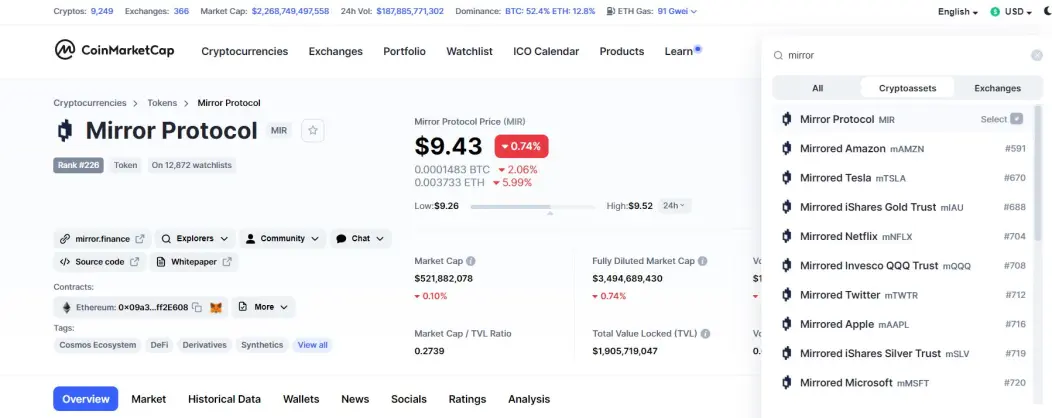The image size is (1052, 418).
Task: Click Mirrored iShares Gold Trust result
Action: (902, 207)
